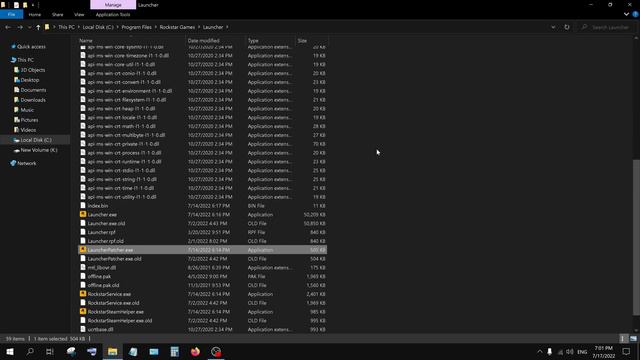The image size is (640, 360).
Task: Launch Calculator from the taskbar
Action: (x=175, y=351)
